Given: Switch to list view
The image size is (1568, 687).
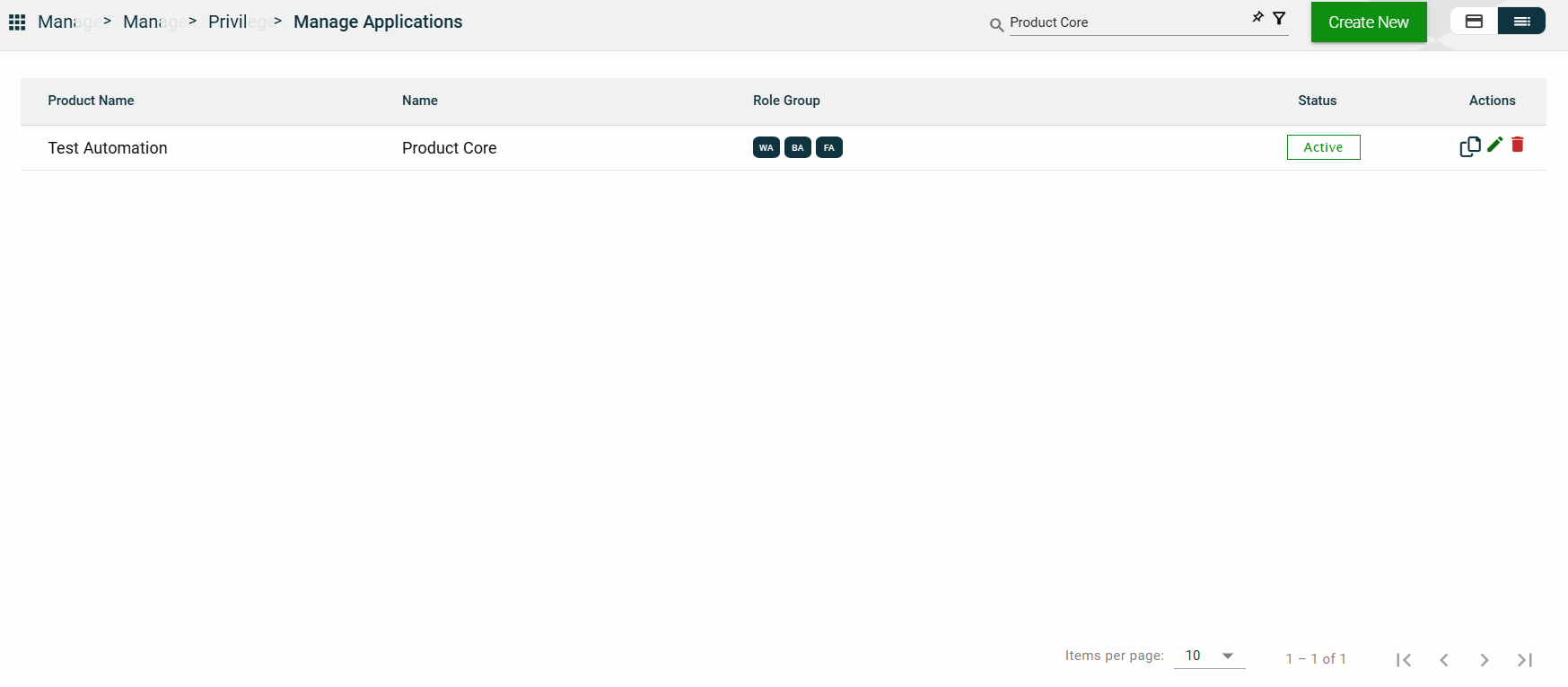Looking at the screenshot, I should [x=1521, y=22].
